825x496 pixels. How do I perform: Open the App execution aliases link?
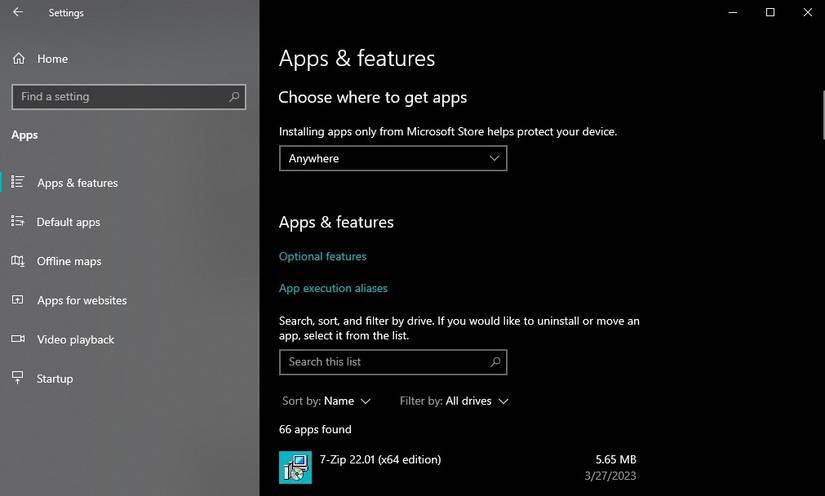(x=333, y=288)
